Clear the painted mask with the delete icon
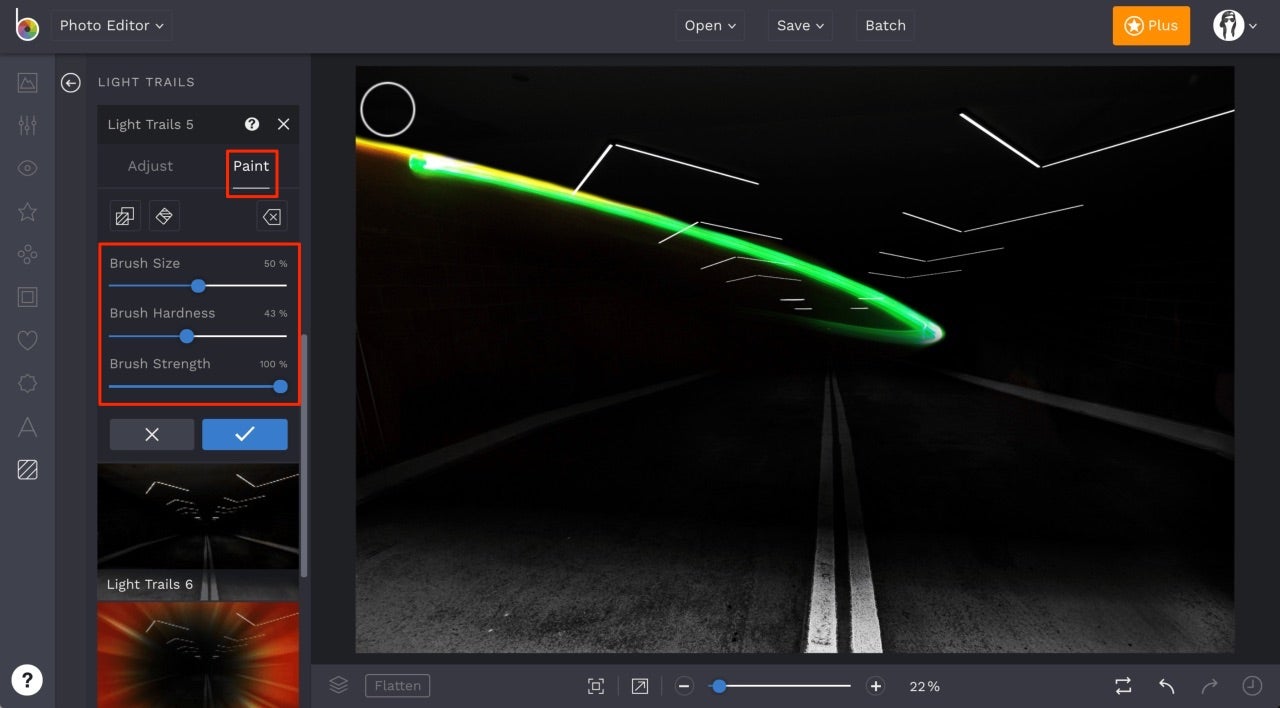Image resolution: width=1280 pixels, height=708 pixels. [271, 216]
